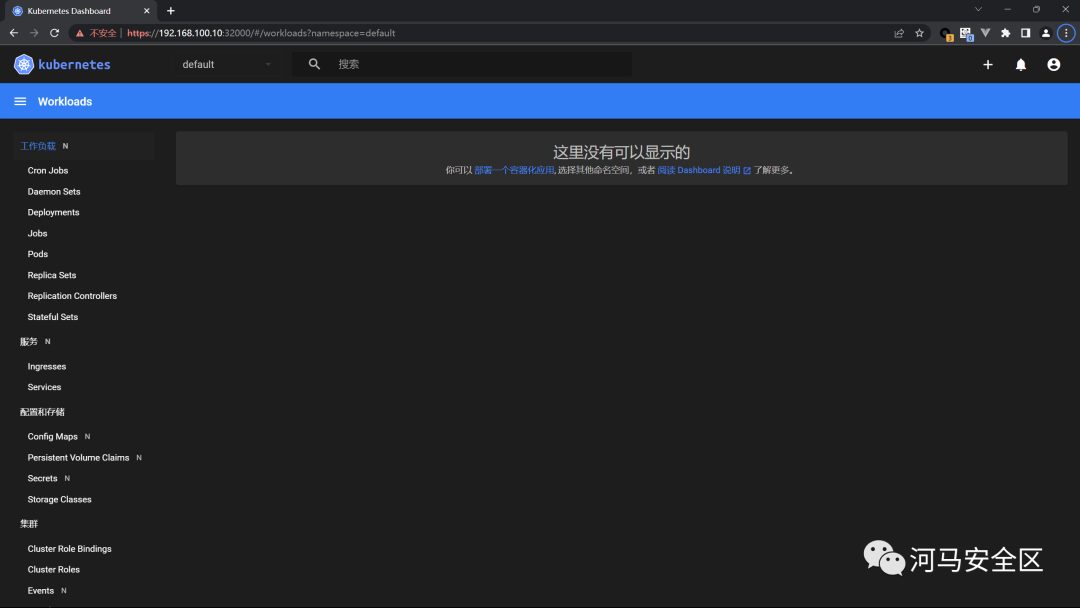Click the bookmark star in the address bar

(919, 33)
